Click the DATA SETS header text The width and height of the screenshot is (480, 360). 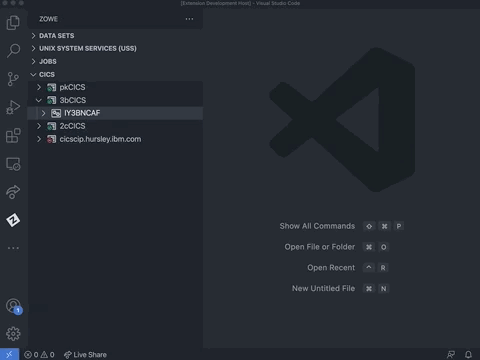click(57, 36)
